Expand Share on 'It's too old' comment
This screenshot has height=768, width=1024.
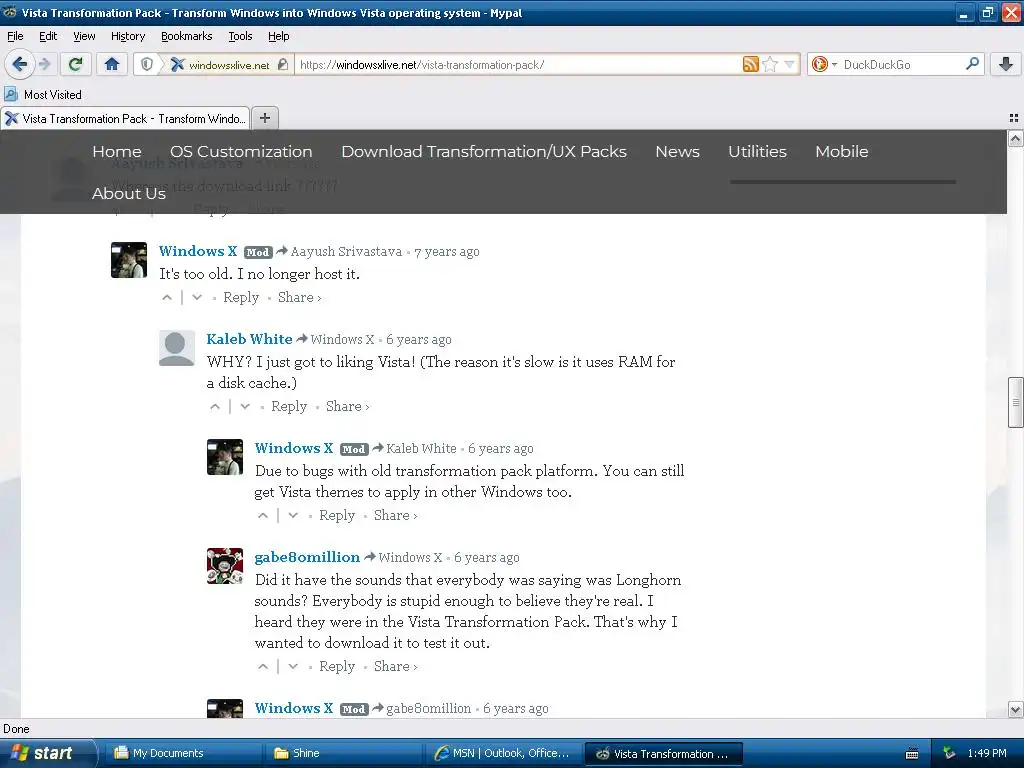tap(299, 298)
